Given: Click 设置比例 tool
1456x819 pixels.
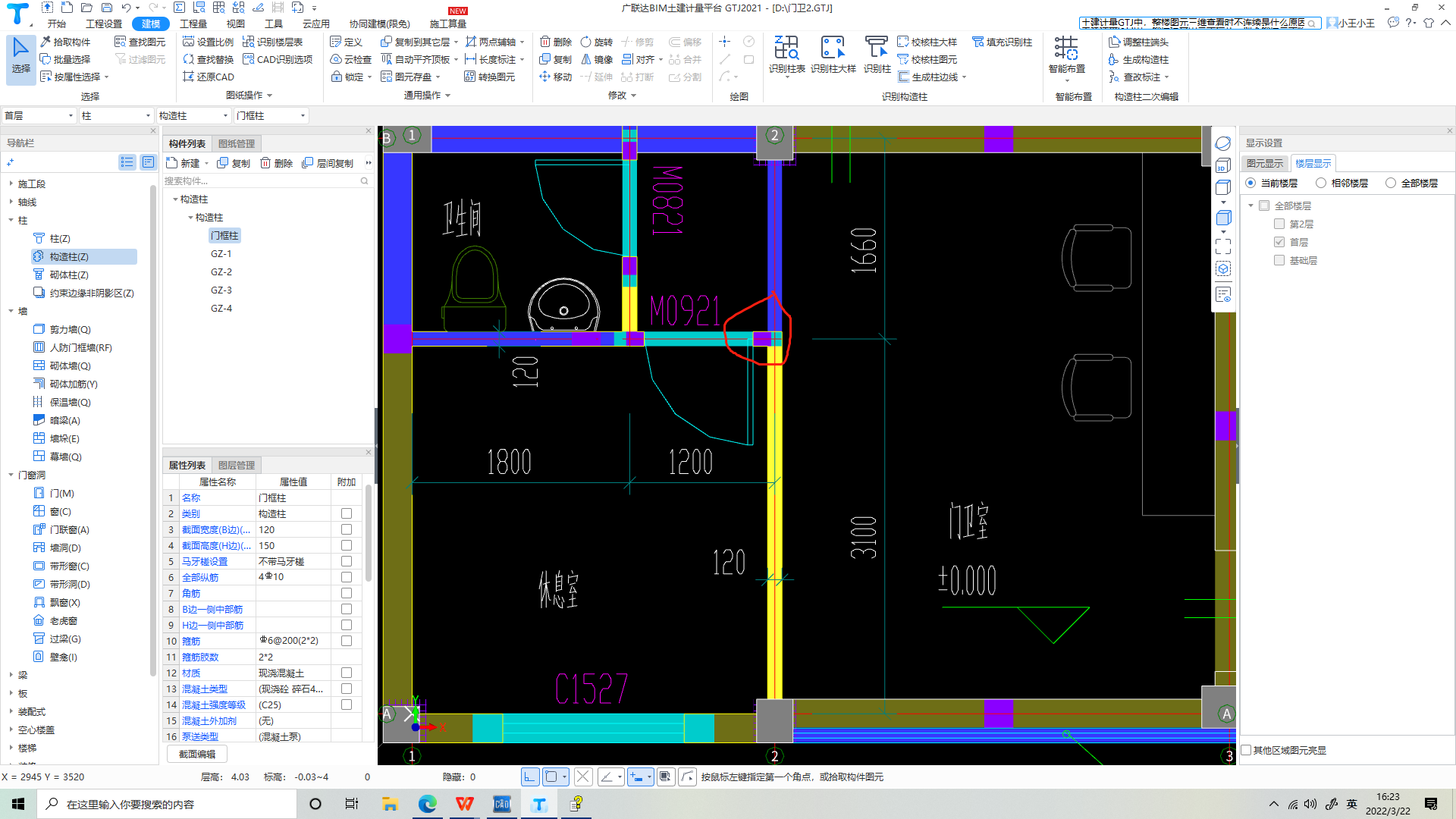Looking at the screenshot, I should [x=209, y=42].
